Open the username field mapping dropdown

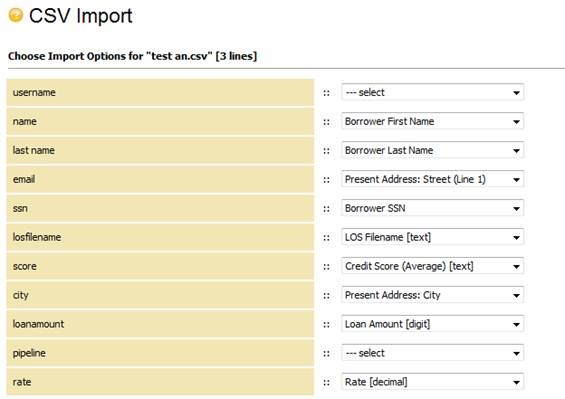[x=432, y=93]
